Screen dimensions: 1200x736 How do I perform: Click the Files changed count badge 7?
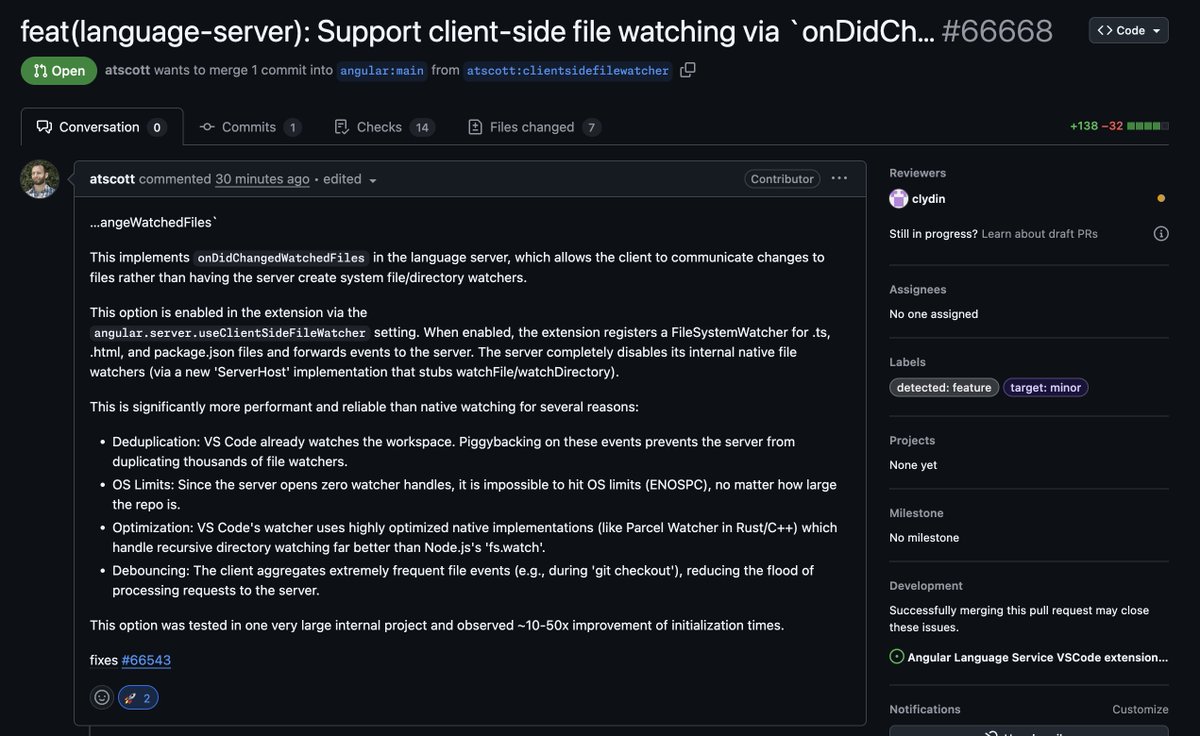pos(591,127)
